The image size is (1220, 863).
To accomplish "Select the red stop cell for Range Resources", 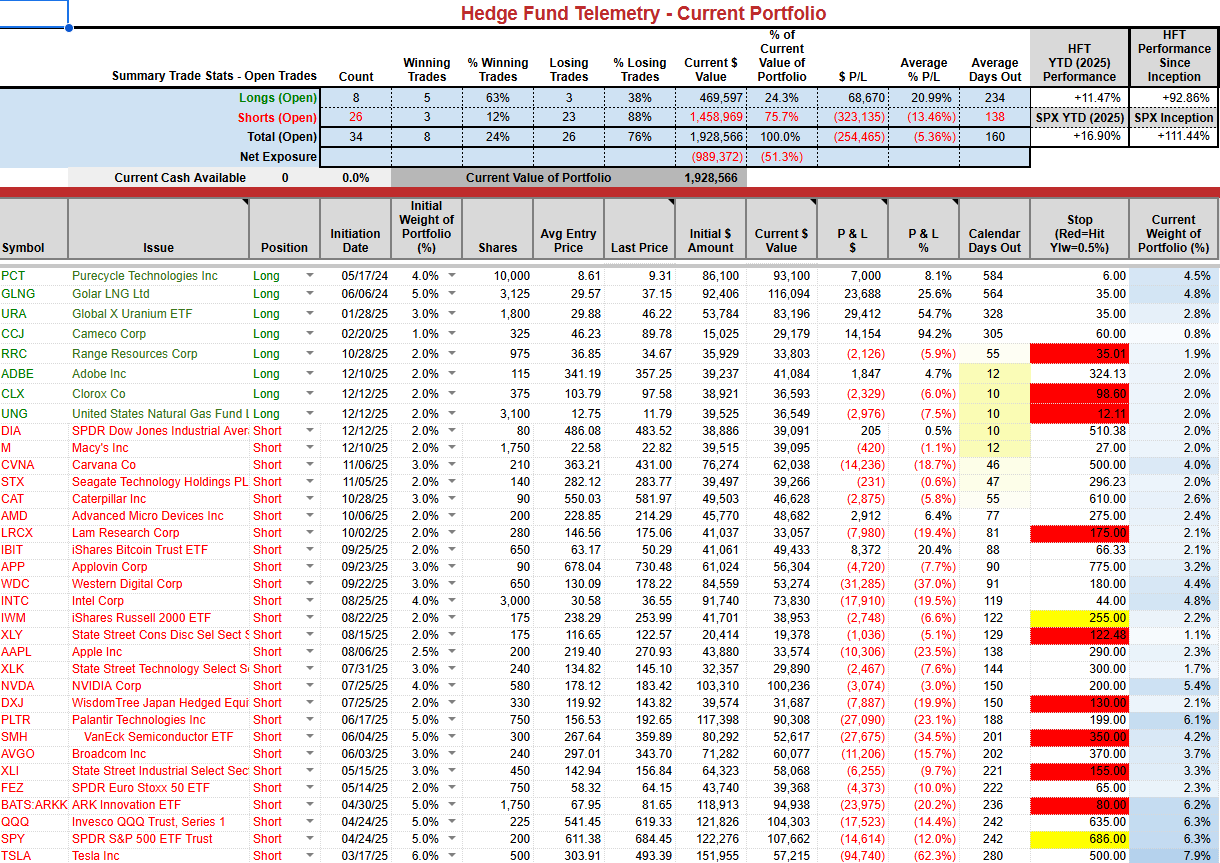I will point(1079,354).
